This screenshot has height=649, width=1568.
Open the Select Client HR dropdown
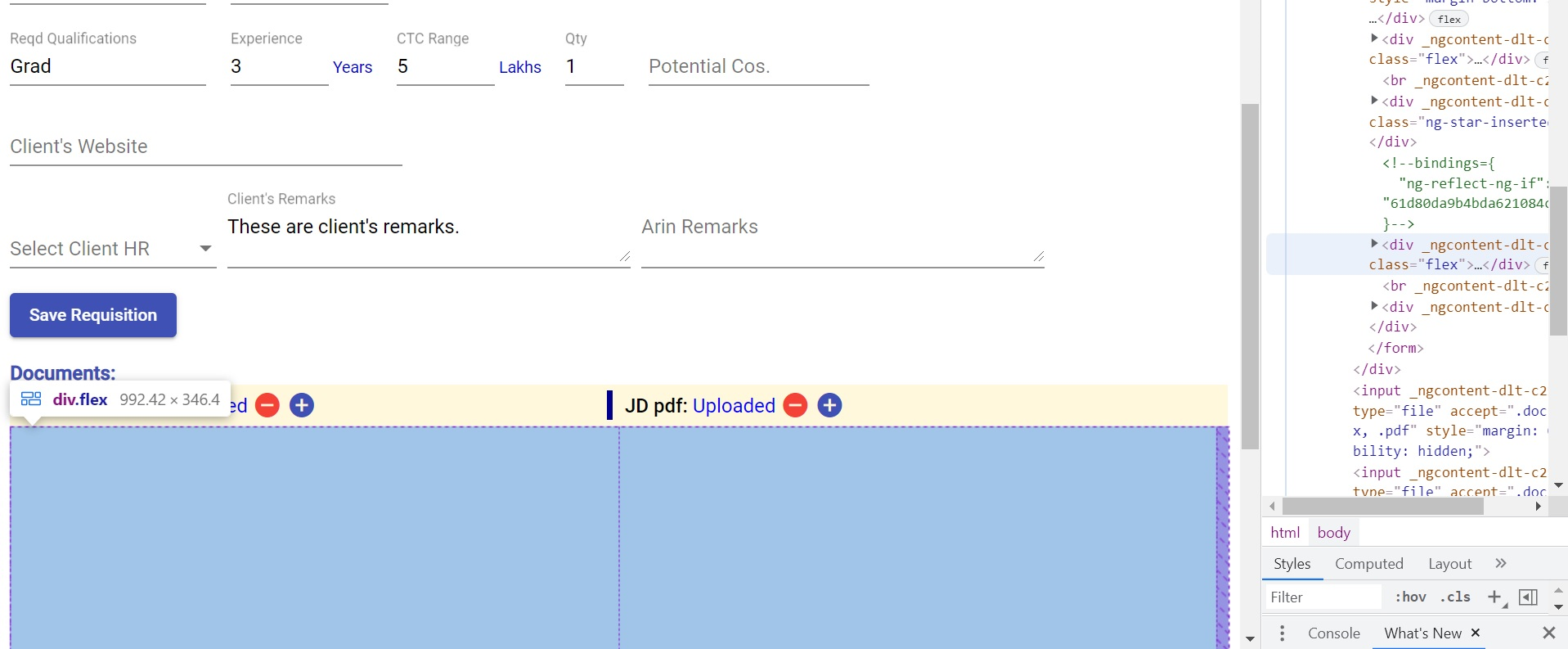click(x=111, y=249)
